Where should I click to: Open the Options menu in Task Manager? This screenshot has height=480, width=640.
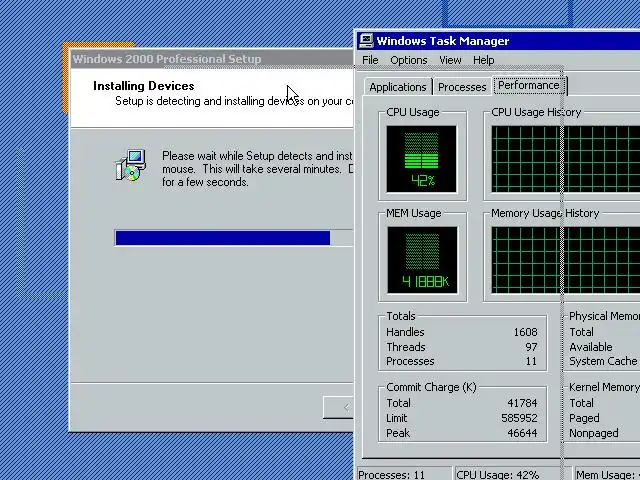409,60
